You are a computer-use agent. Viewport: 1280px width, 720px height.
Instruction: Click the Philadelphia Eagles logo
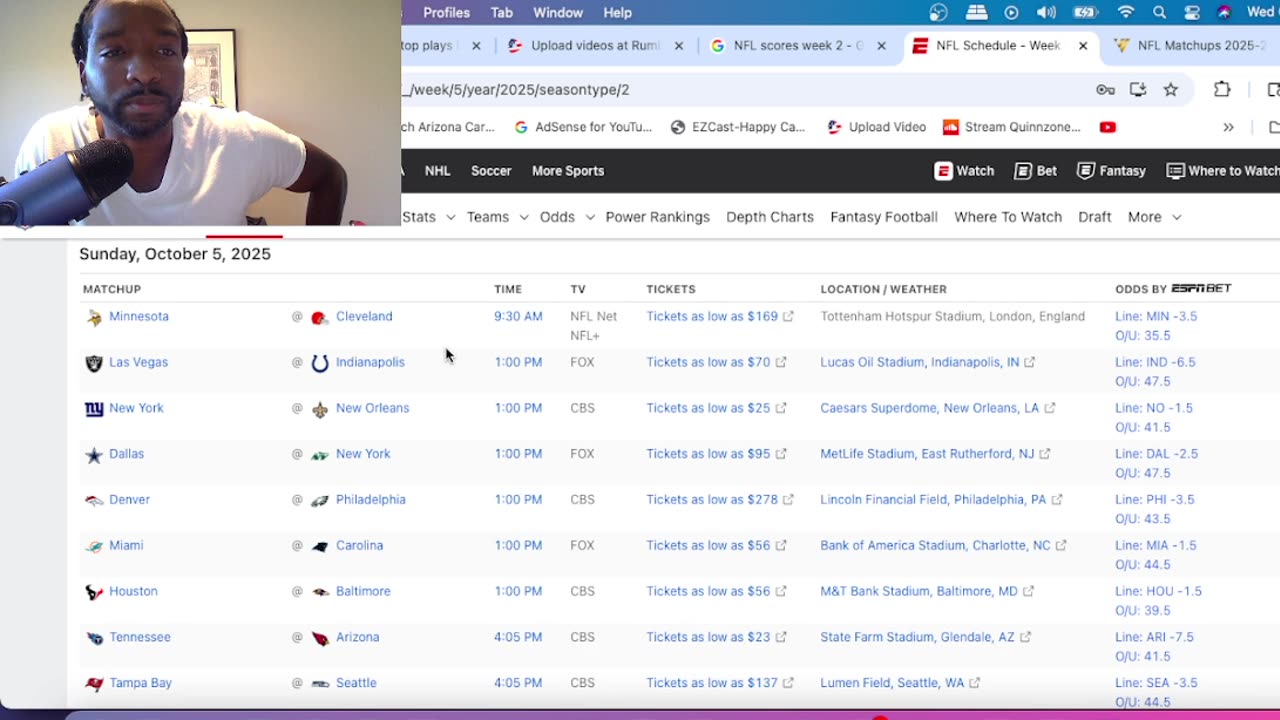click(320, 500)
